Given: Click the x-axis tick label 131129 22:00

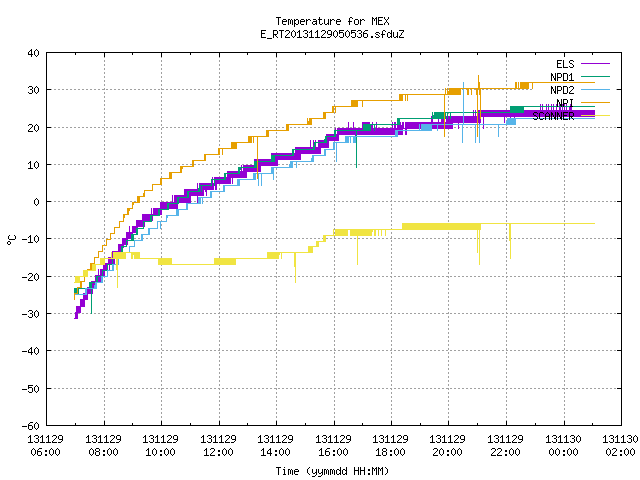Looking at the screenshot, I should [506, 446].
